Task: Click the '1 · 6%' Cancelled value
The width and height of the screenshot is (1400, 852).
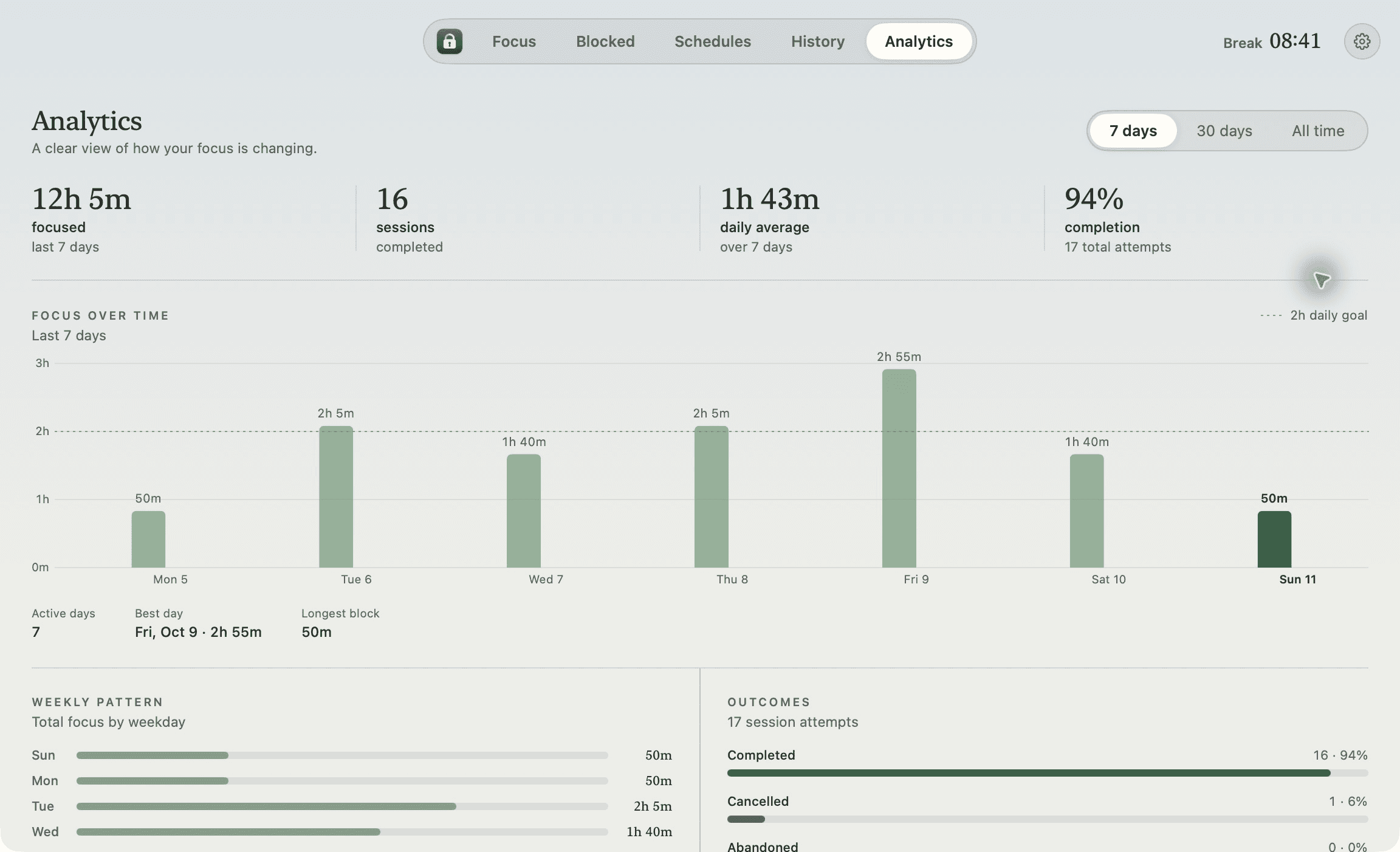Action: tap(1348, 802)
